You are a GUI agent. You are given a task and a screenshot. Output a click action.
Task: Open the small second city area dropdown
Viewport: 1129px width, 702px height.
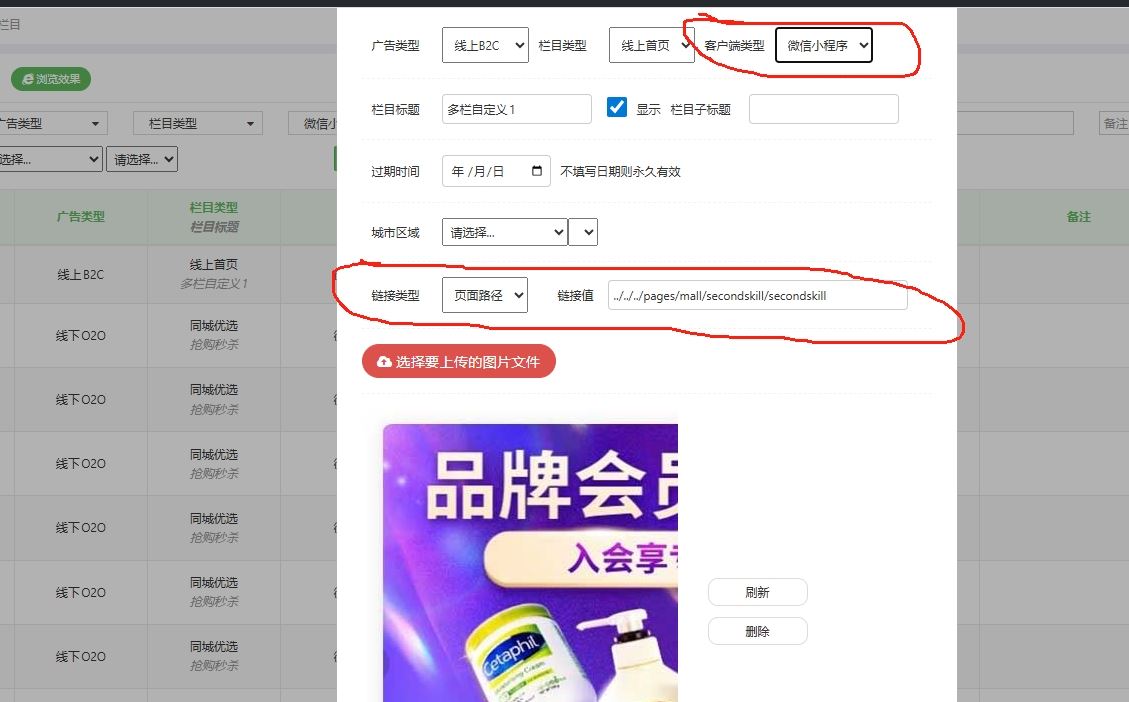(x=583, y=232)
